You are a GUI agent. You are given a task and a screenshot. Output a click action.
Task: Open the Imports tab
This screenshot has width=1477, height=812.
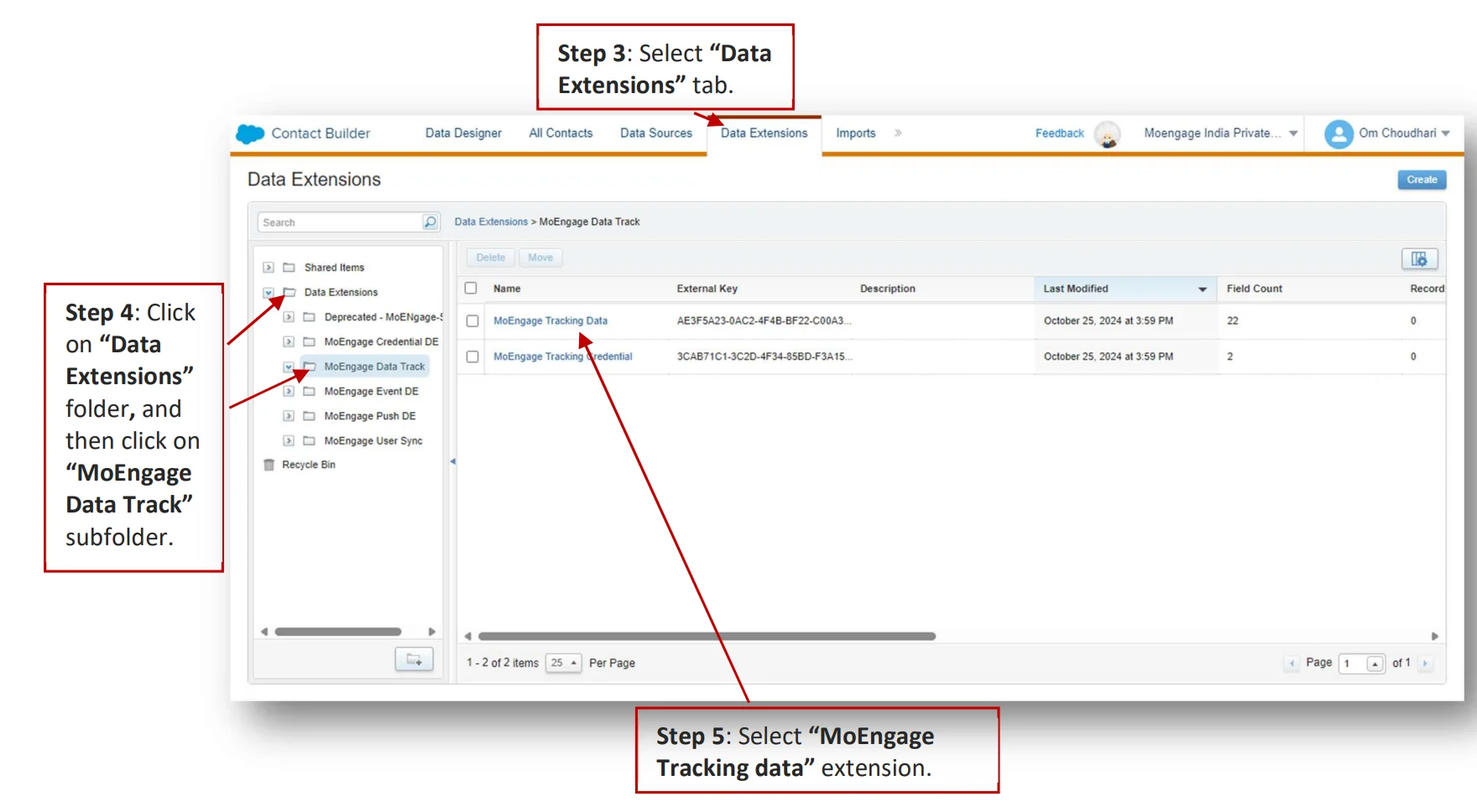[x=855, y=133]
